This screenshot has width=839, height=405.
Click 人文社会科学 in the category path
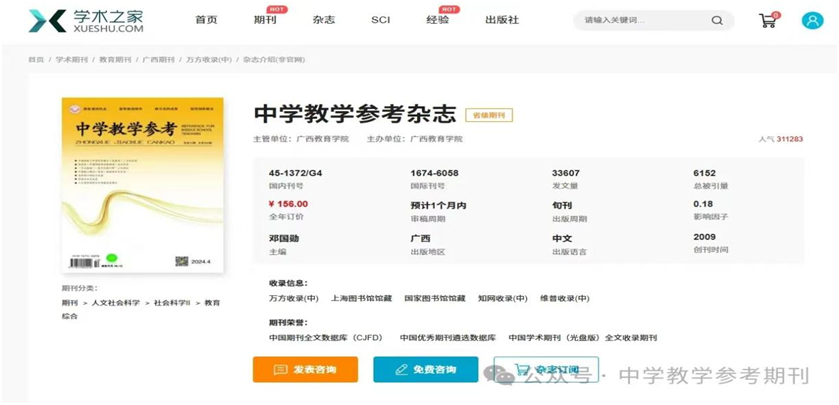coord(115,303)
